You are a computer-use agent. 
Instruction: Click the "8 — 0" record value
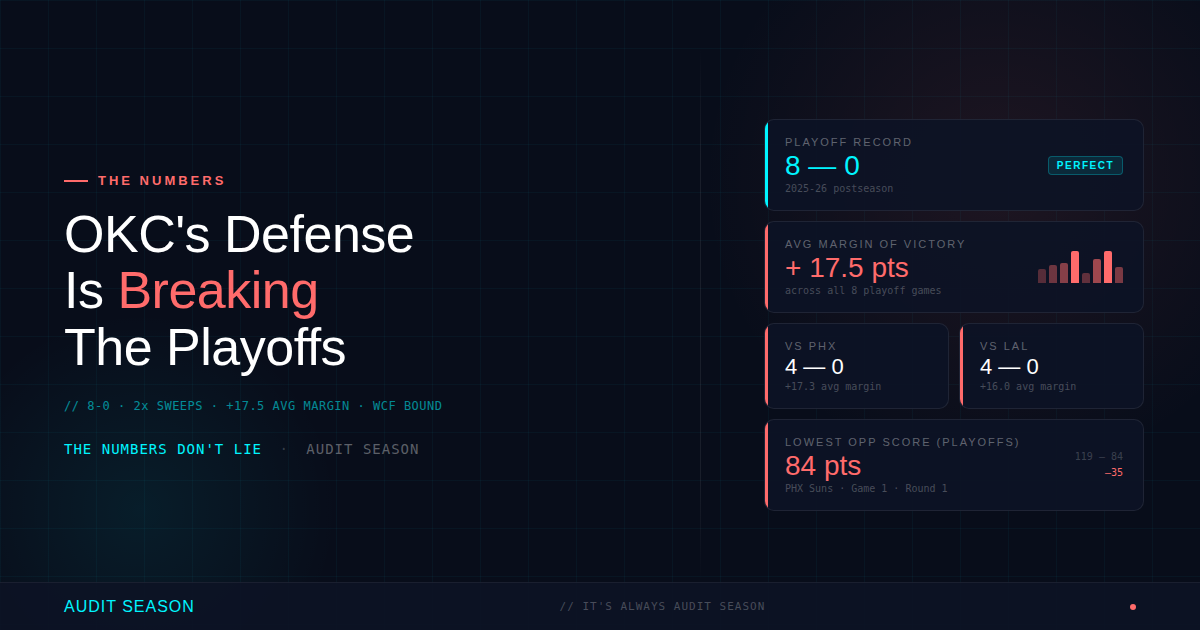[822, 166]
